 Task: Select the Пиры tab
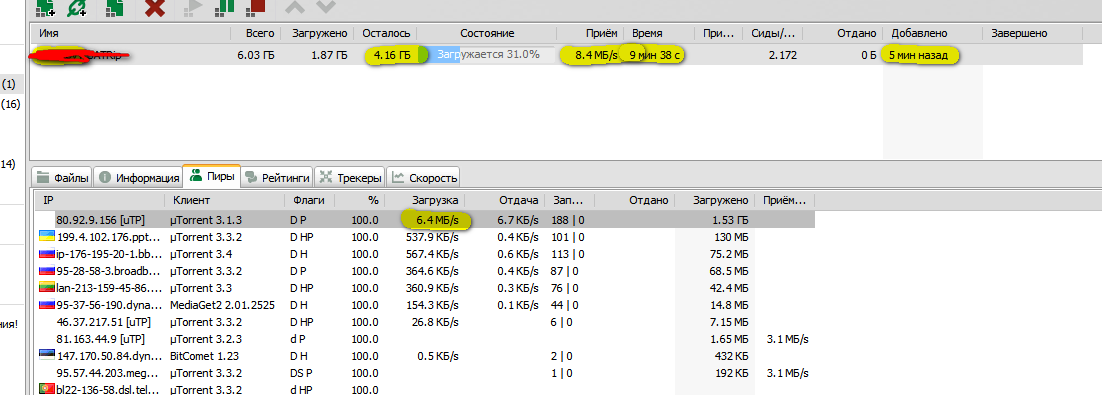click(x=212, y=176)
